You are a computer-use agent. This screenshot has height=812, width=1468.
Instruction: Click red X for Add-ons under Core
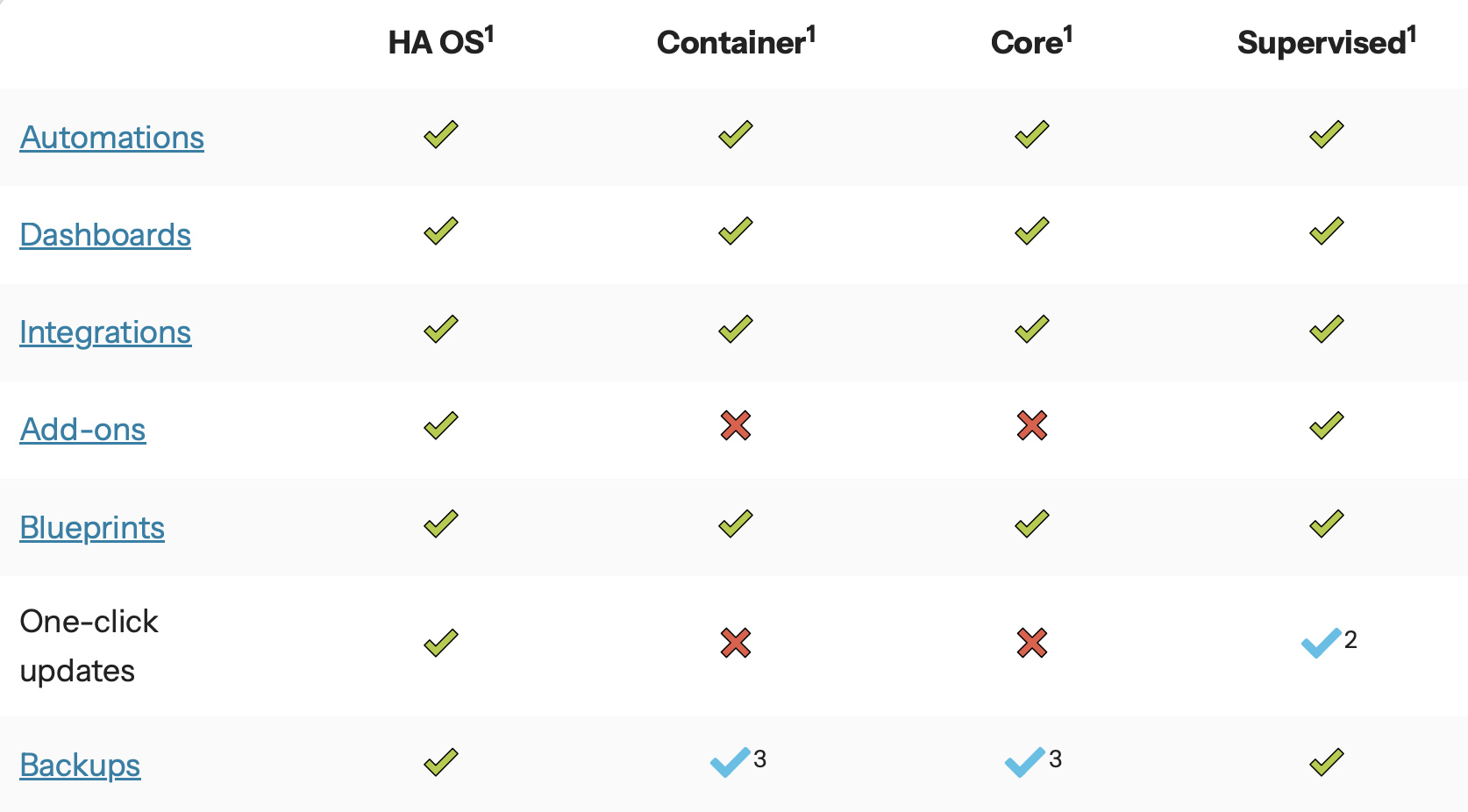click(1032, 425)
